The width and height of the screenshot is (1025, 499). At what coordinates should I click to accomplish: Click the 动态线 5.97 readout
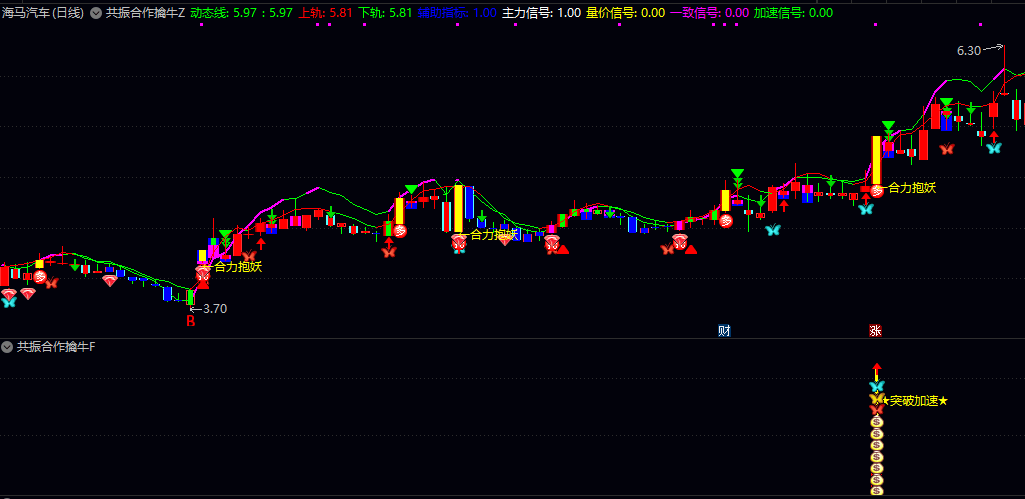click(x=241, y=12)
